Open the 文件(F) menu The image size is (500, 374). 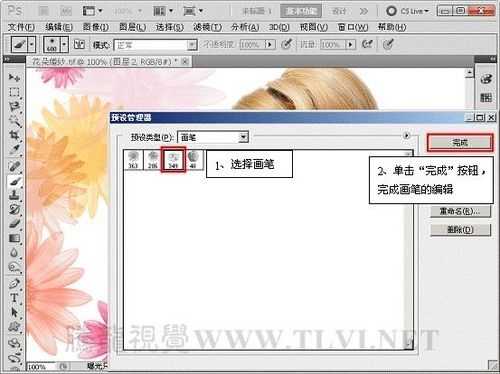[x=21, y=27]
